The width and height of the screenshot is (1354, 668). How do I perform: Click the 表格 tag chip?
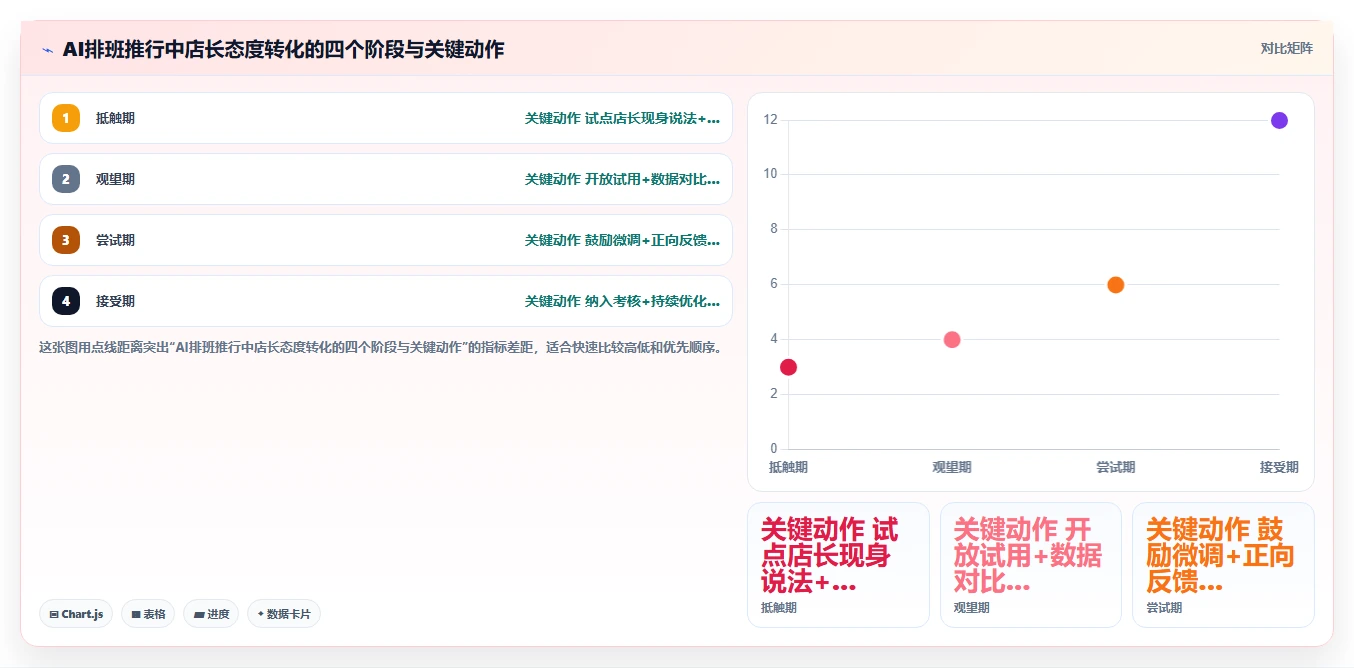pos(148,614)
